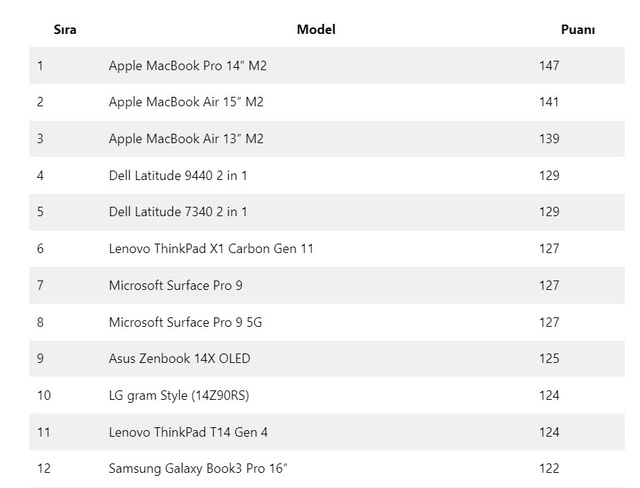
Task: Click Apple MacBook Air 13" M2 text
Action: click(186, 139)
